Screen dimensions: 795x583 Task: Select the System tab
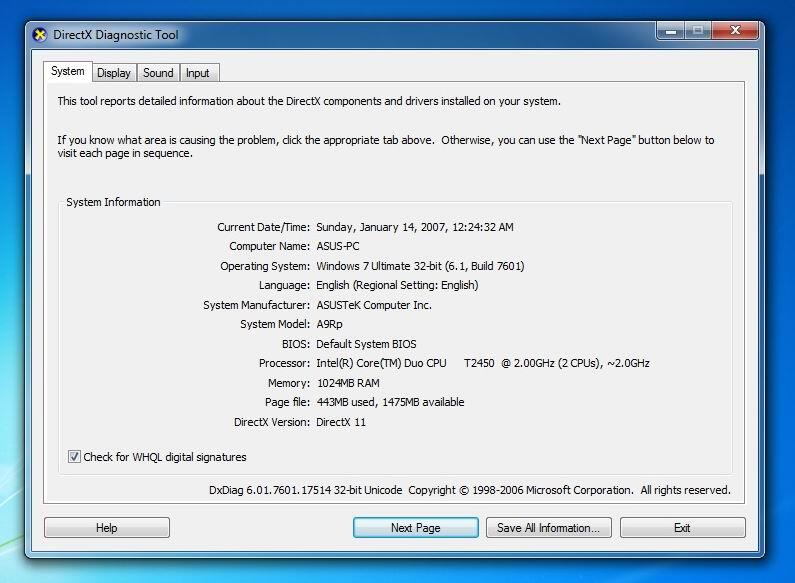[67, 71]
